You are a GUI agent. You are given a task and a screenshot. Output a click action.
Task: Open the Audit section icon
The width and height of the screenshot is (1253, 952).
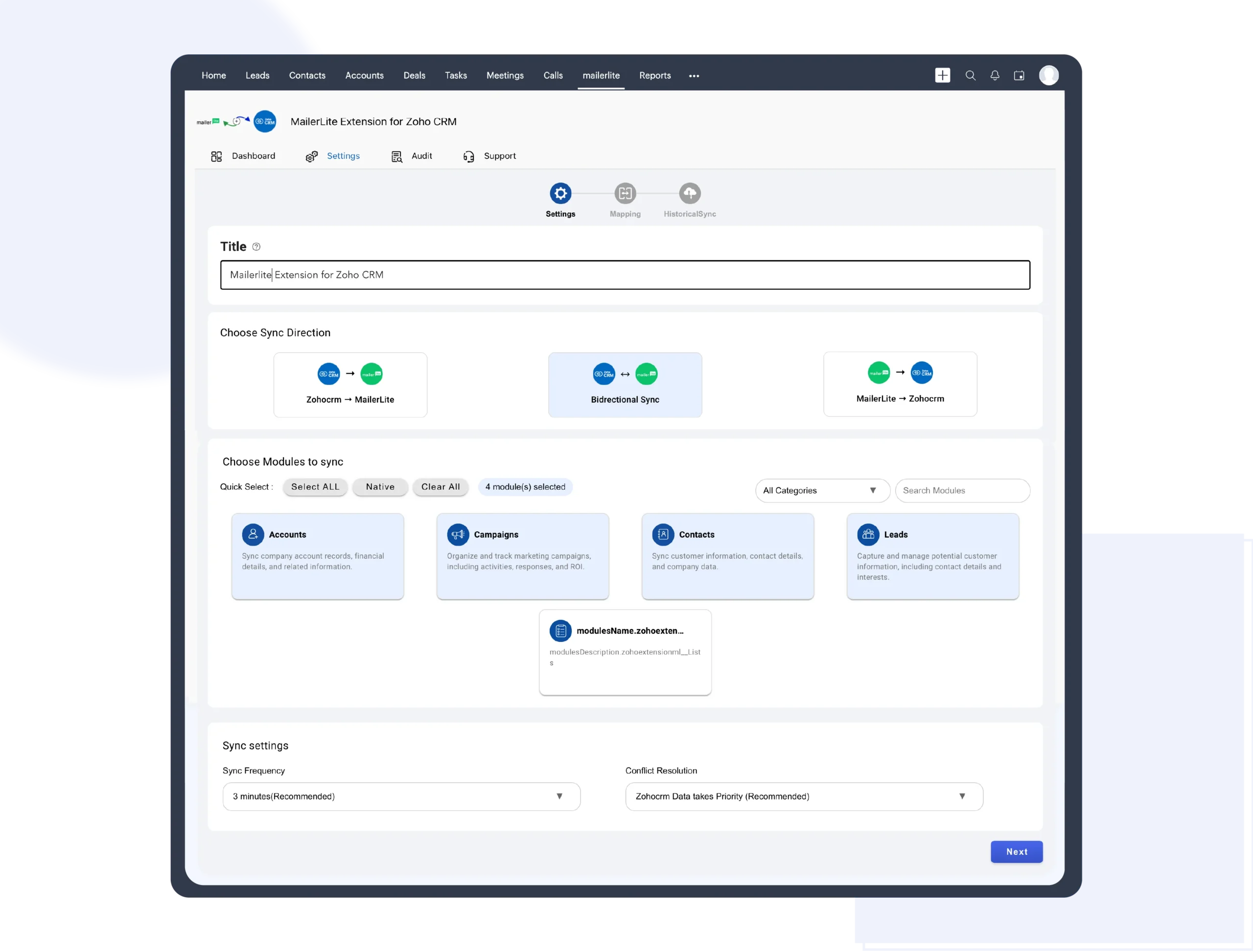(x=396, y=156)
